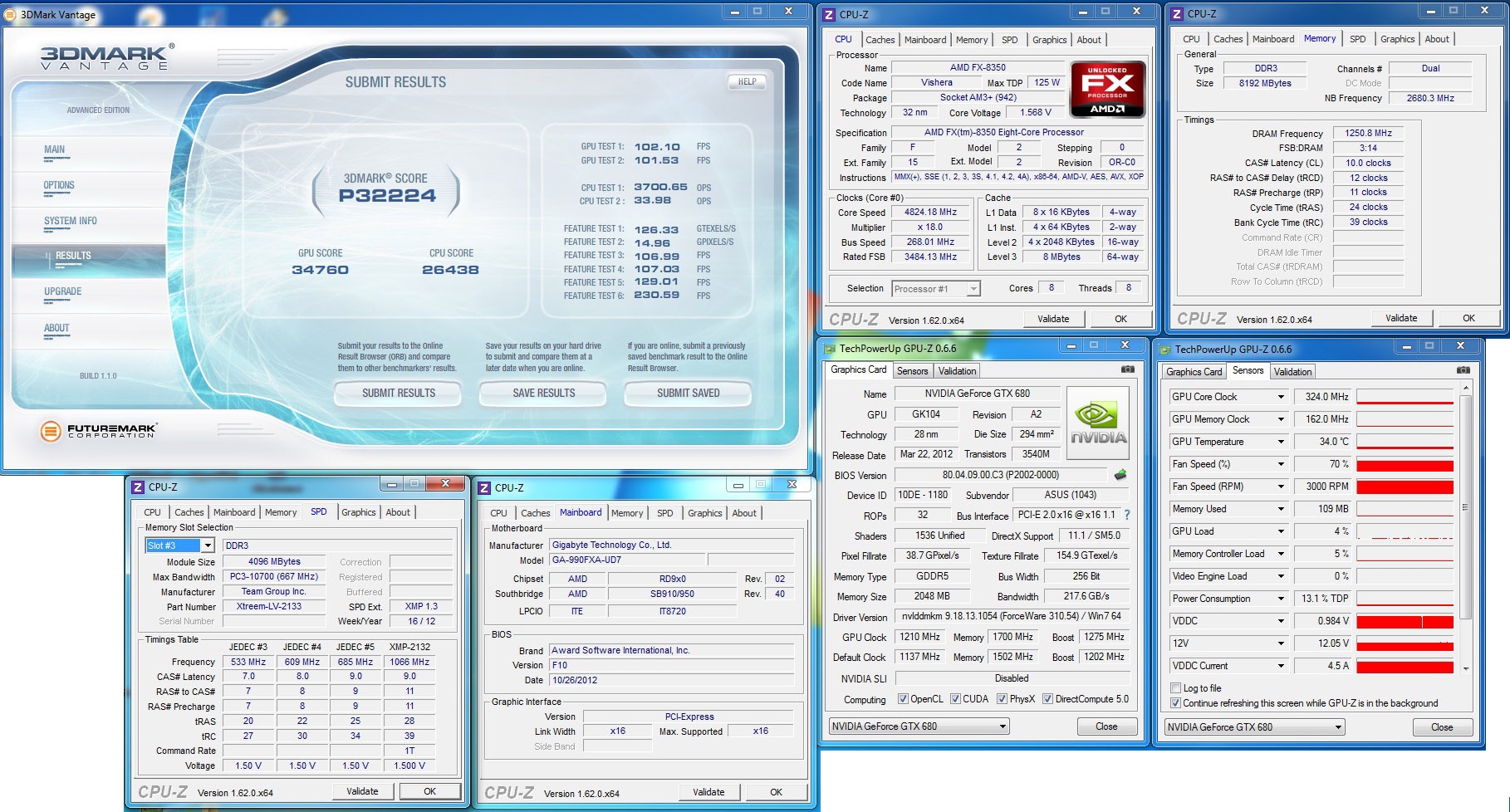Expand the Power Consumption sensor dropdown

[x=1281, y=599]
